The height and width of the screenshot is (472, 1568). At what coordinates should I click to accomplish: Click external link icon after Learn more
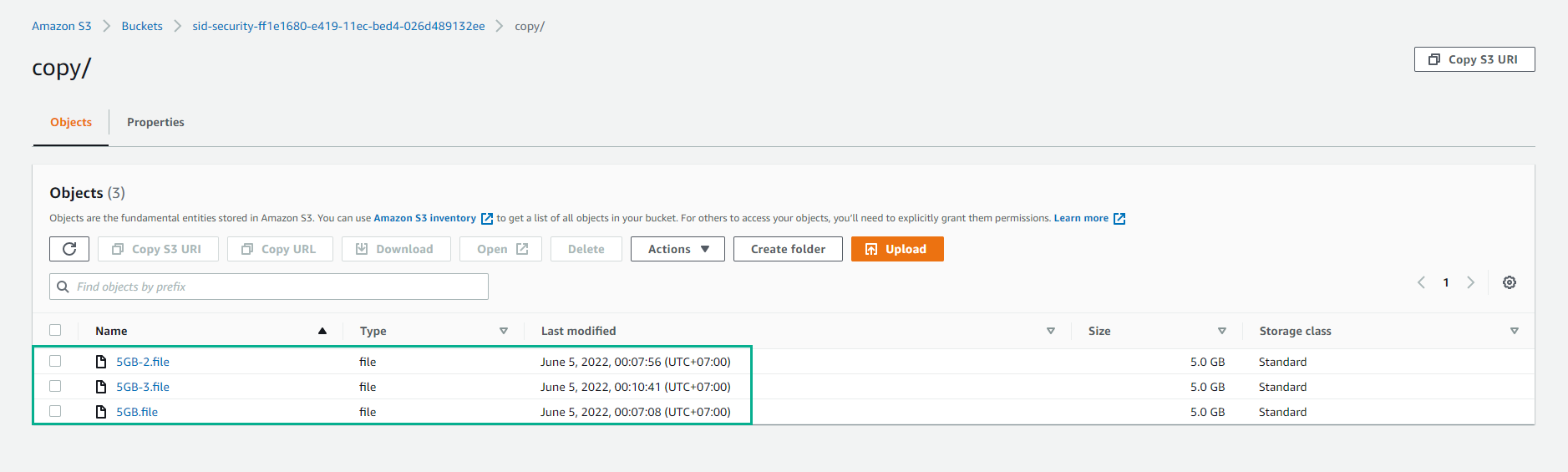click(x=1119, y=219)
